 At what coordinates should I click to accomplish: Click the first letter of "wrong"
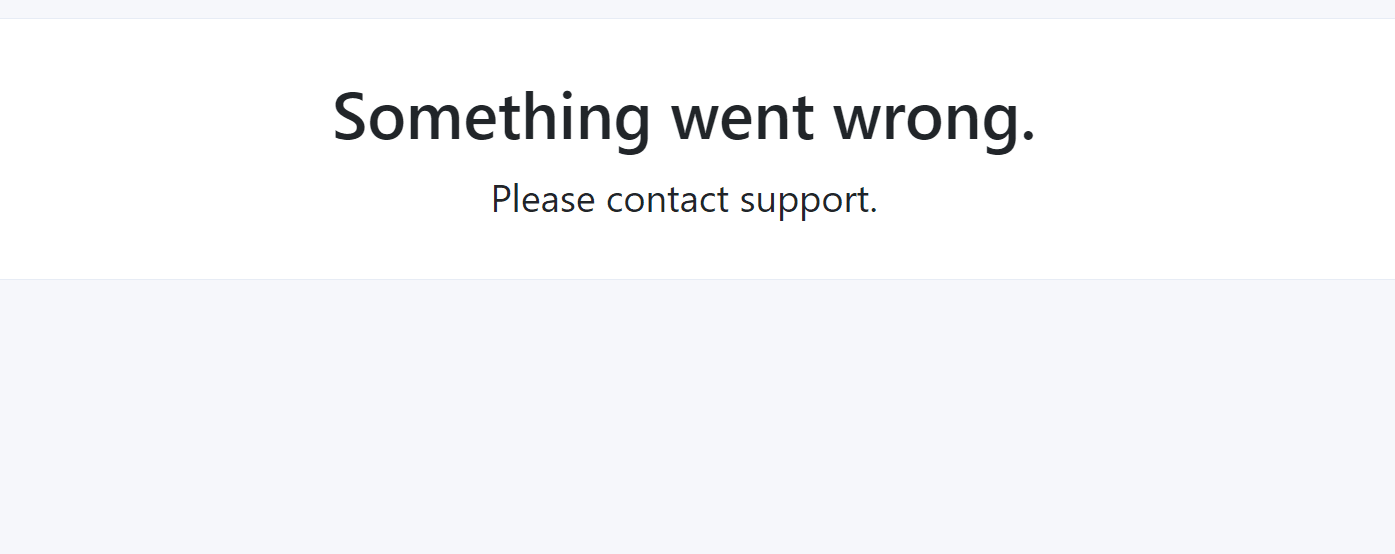pos(858,124)
